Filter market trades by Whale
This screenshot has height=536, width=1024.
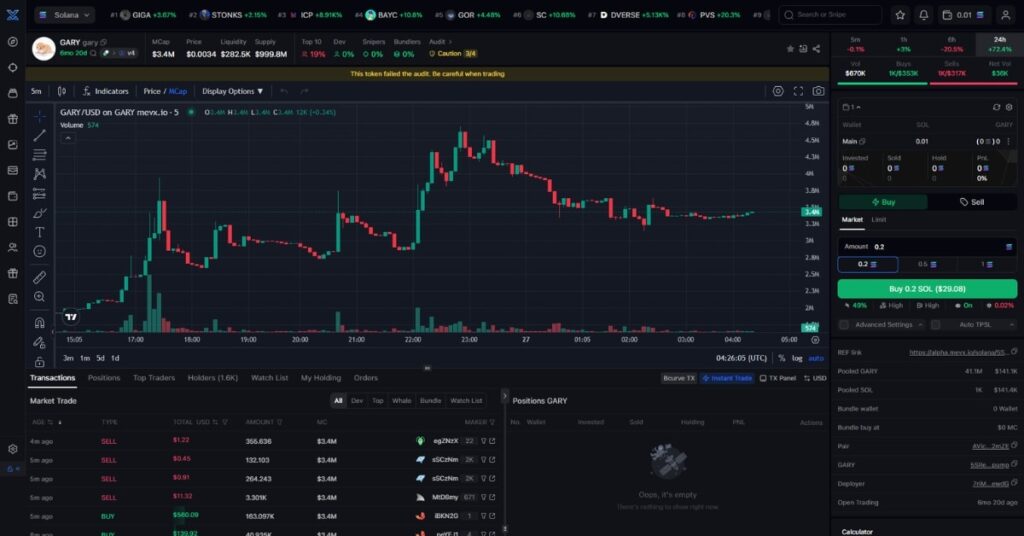tap(401, 401)
